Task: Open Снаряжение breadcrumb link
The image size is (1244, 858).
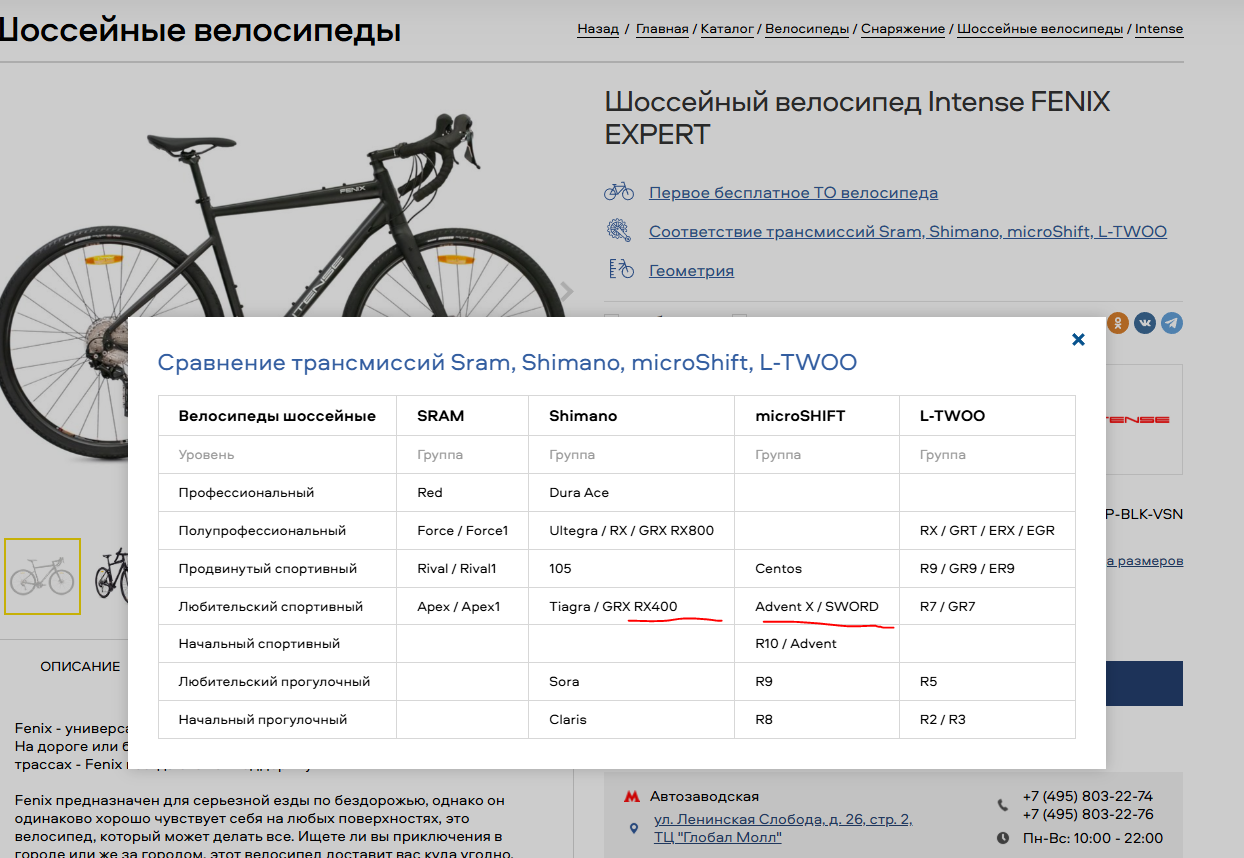Action: [x=903, y=29]
